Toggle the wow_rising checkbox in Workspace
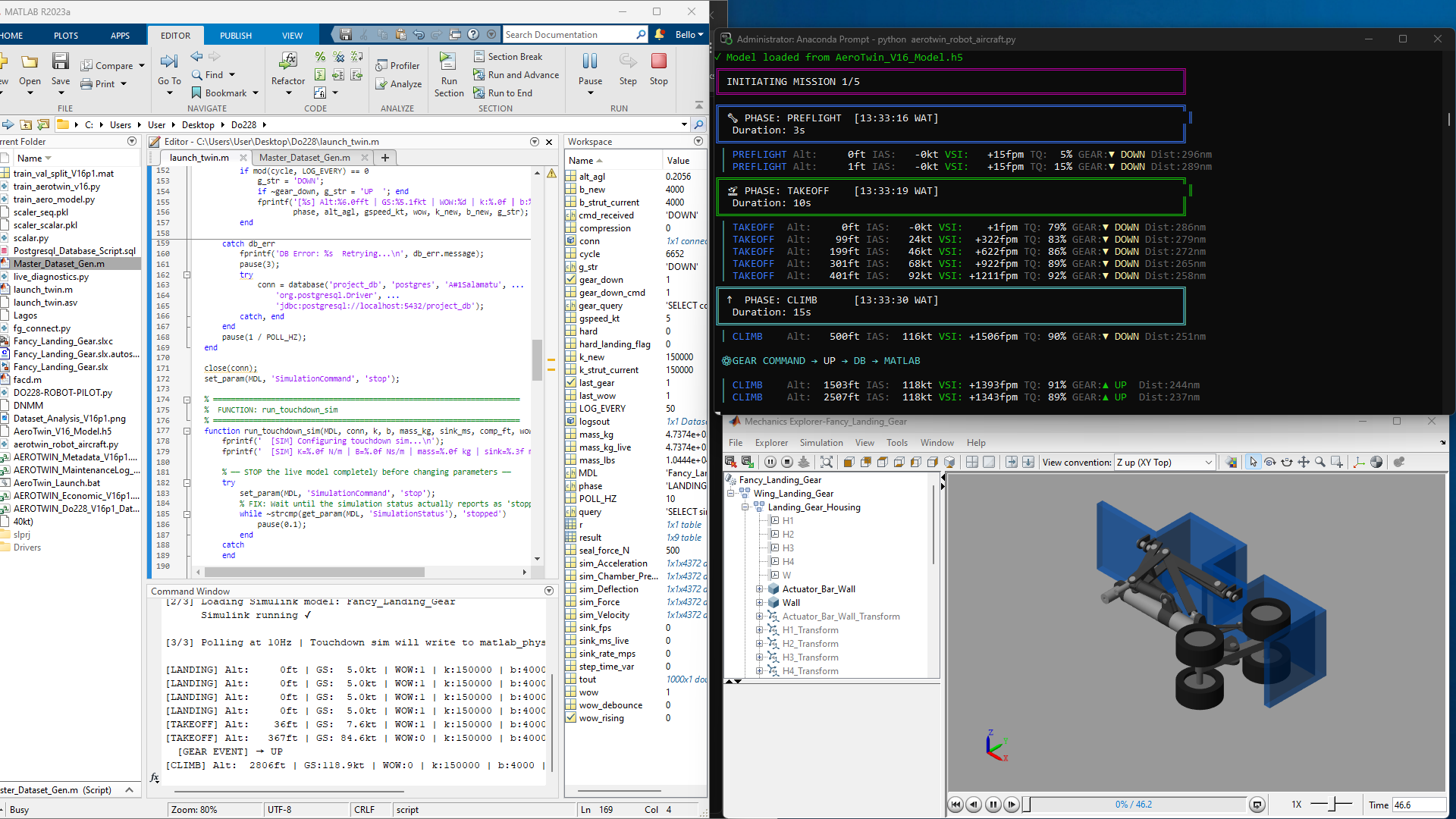The width and height of the screenshot is (1456, 819). point(571,718)
